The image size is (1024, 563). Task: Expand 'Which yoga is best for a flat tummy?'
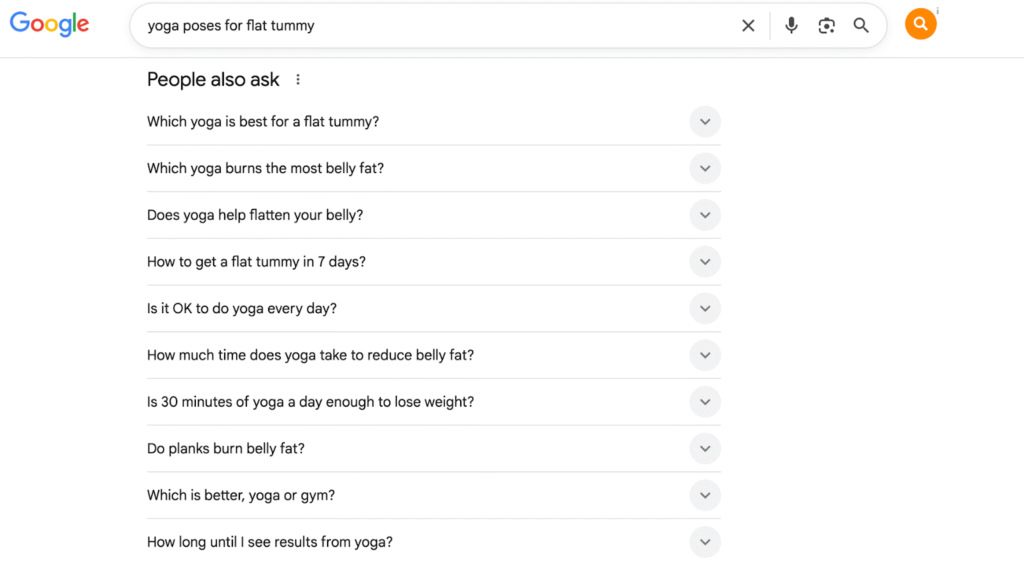[x=434, y=121]
